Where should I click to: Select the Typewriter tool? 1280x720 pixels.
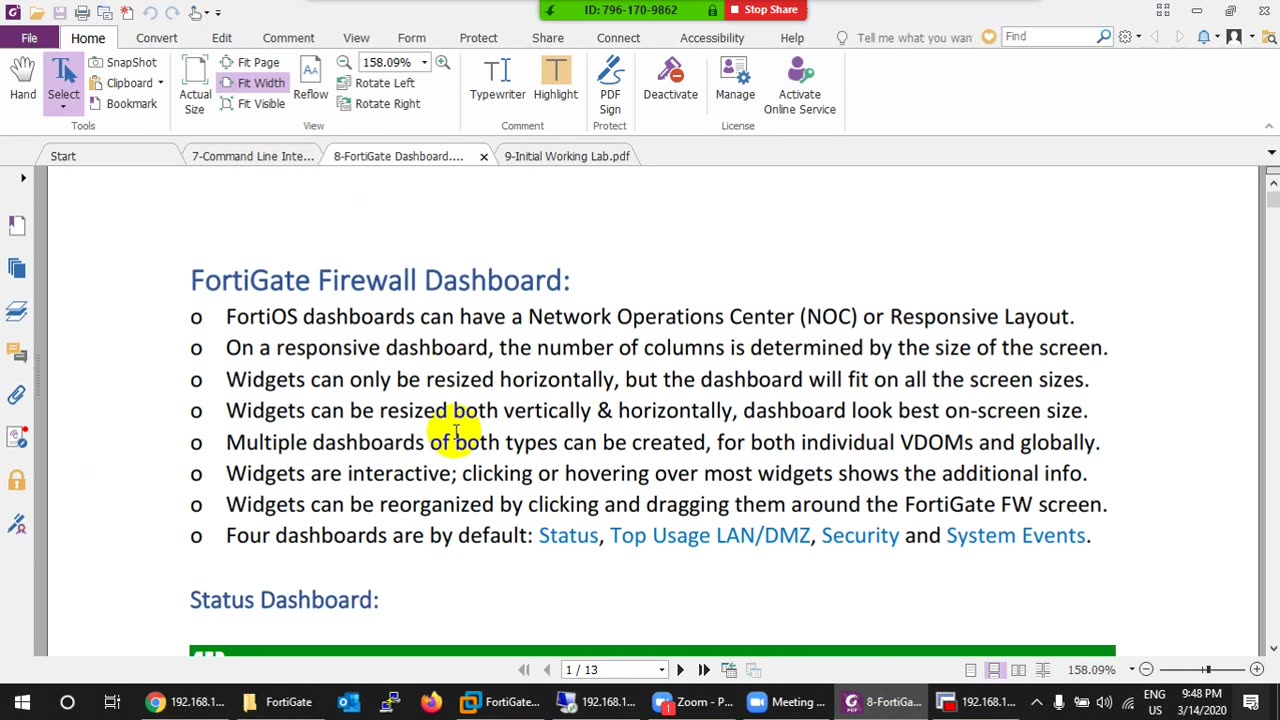497,80
